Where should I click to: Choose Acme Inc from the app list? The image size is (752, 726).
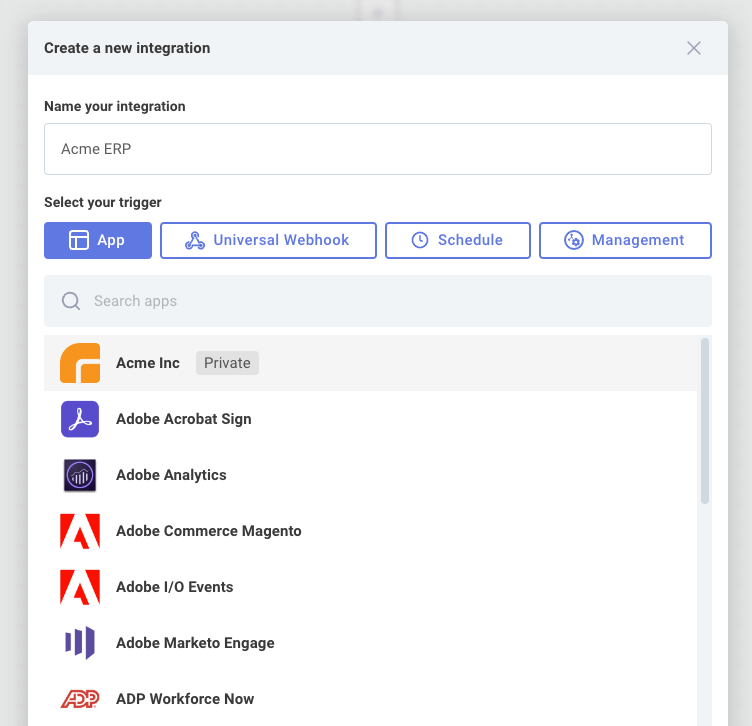(x=370, y=363)
